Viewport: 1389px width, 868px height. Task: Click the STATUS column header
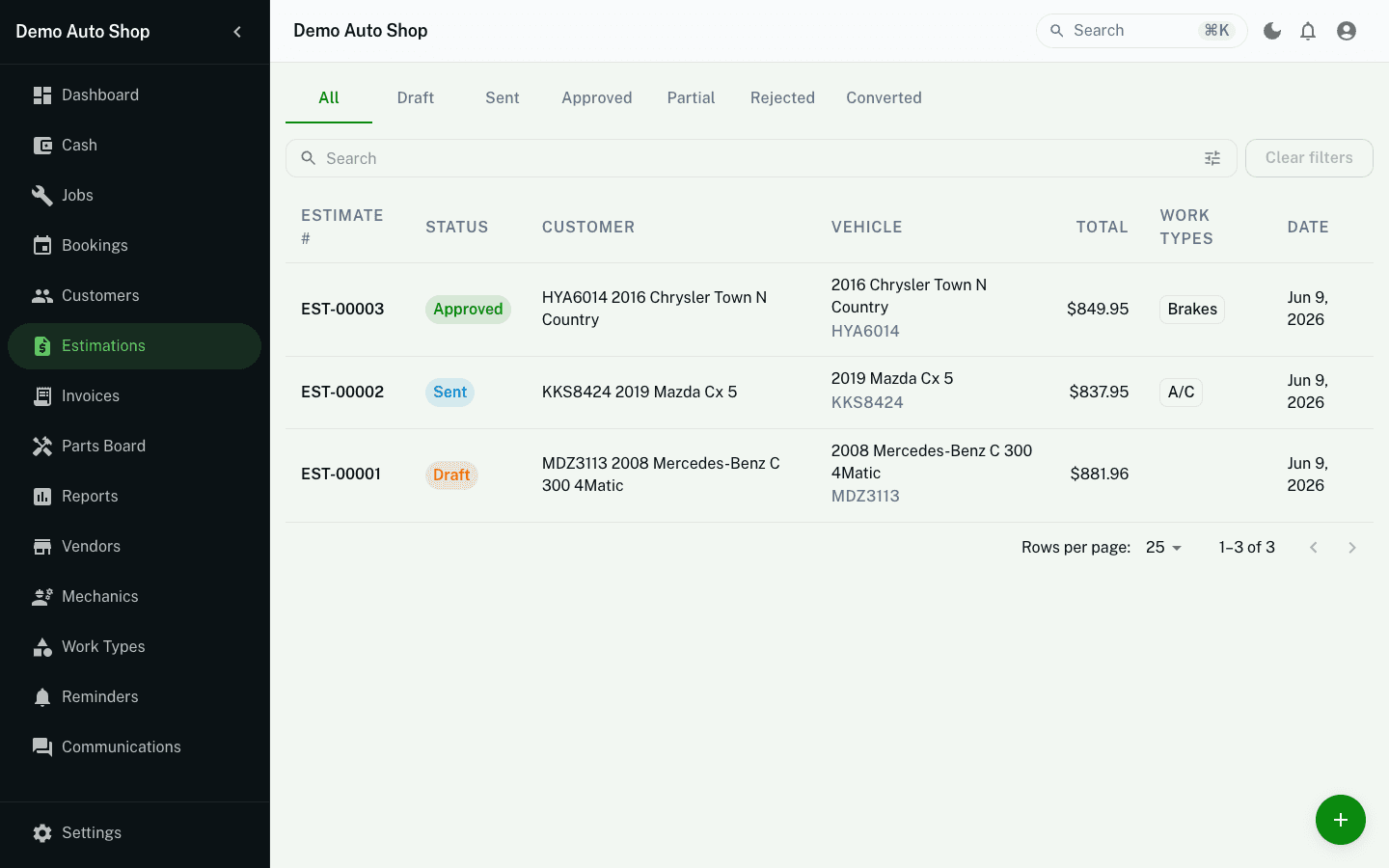coord(457,228)
